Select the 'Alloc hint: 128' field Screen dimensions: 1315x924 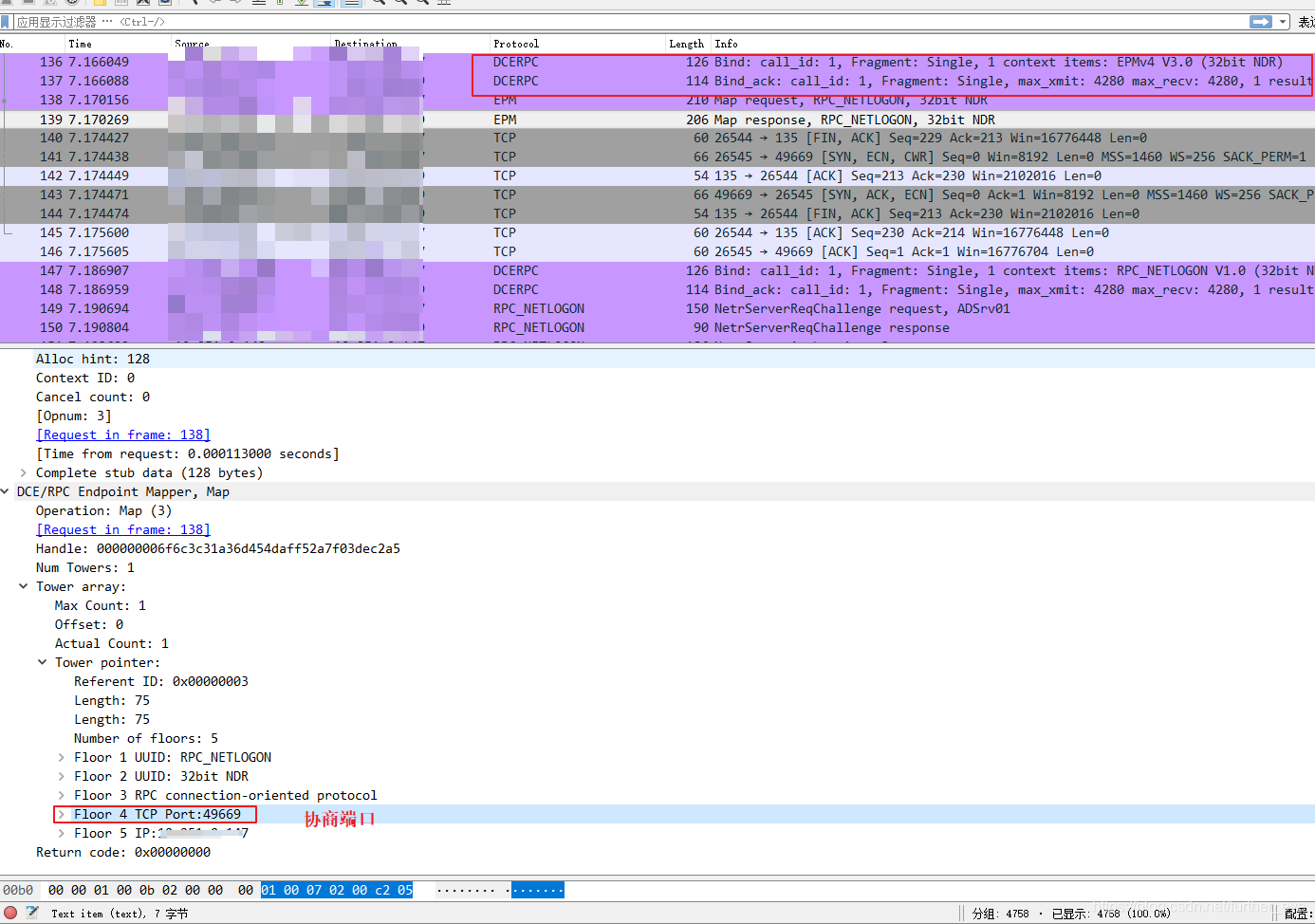pyautogui.click(x=93, y=359)
